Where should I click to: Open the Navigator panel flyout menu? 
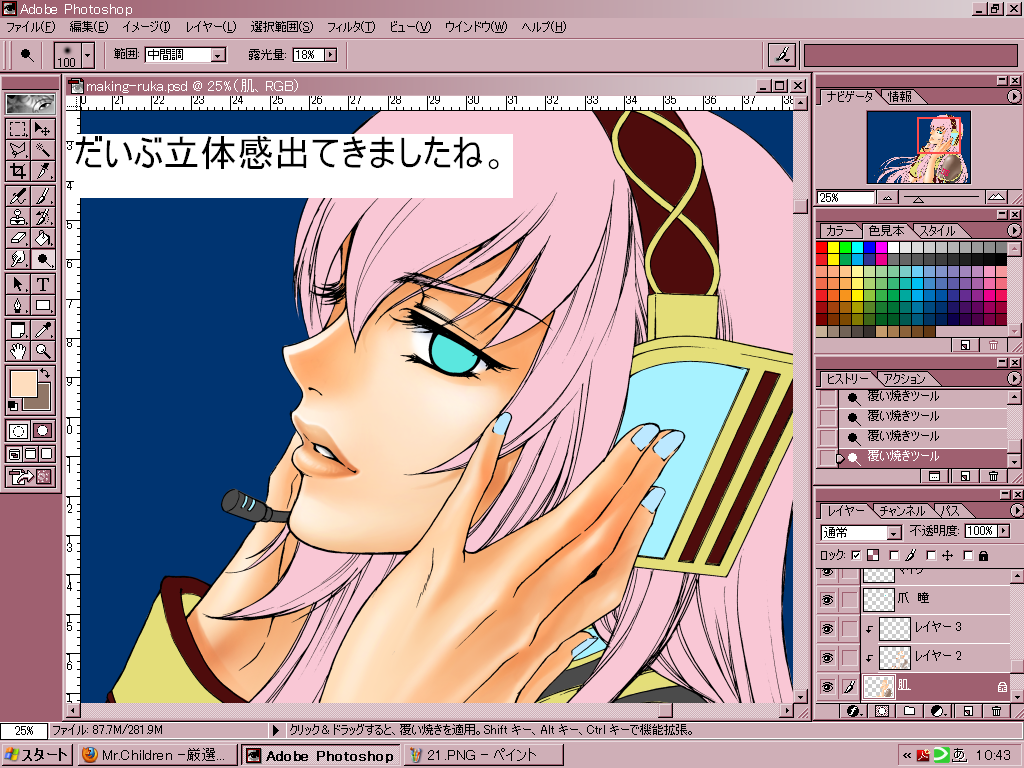(x=1014, y=96)
